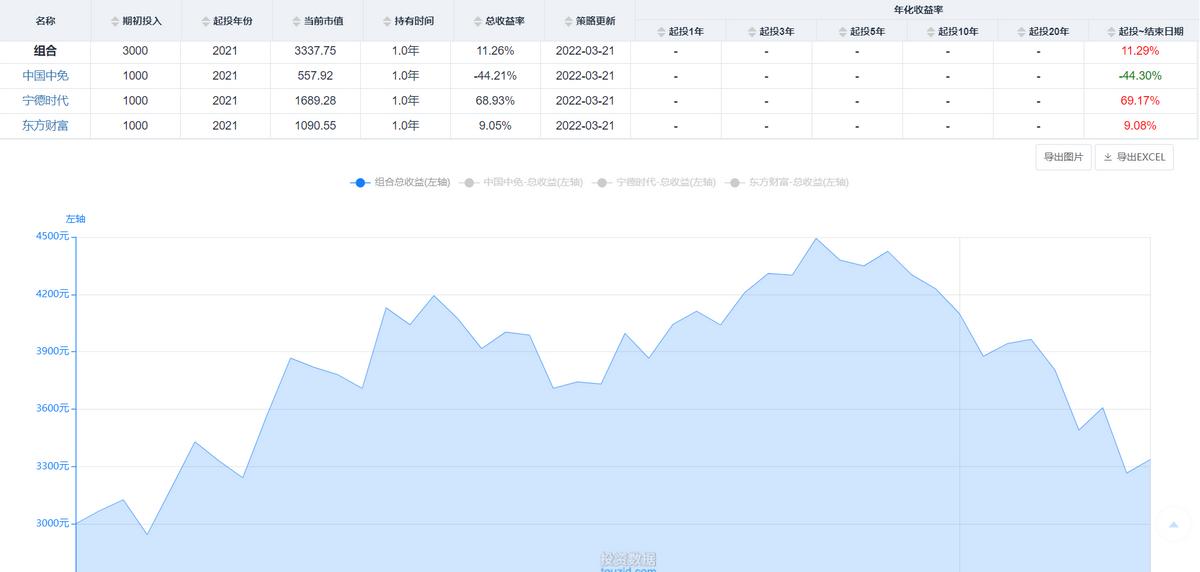This screenshot has height=572, width=1200.
Task: Sort by 起投~结束日期 column arrows
Action: (x=1110, y=32)
